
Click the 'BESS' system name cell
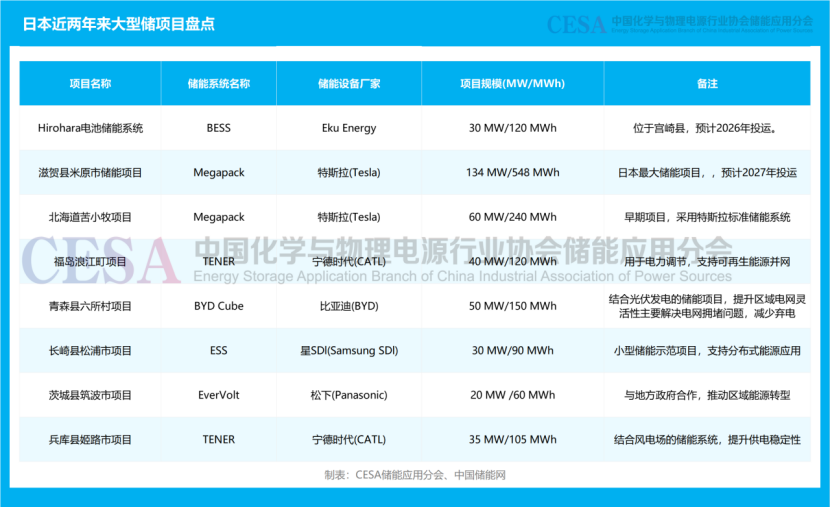[218, 128]
